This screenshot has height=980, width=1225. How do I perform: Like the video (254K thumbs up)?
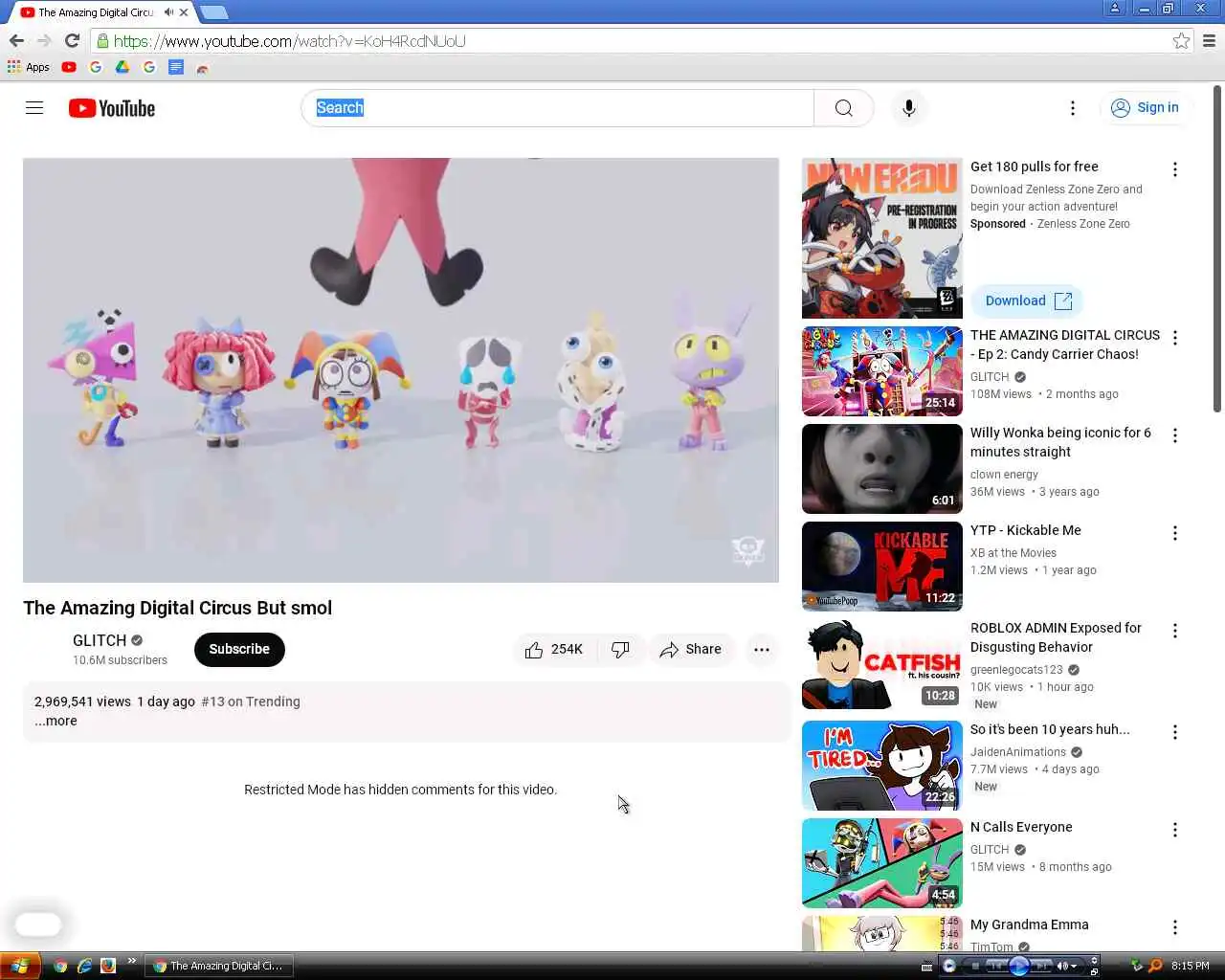554,649
